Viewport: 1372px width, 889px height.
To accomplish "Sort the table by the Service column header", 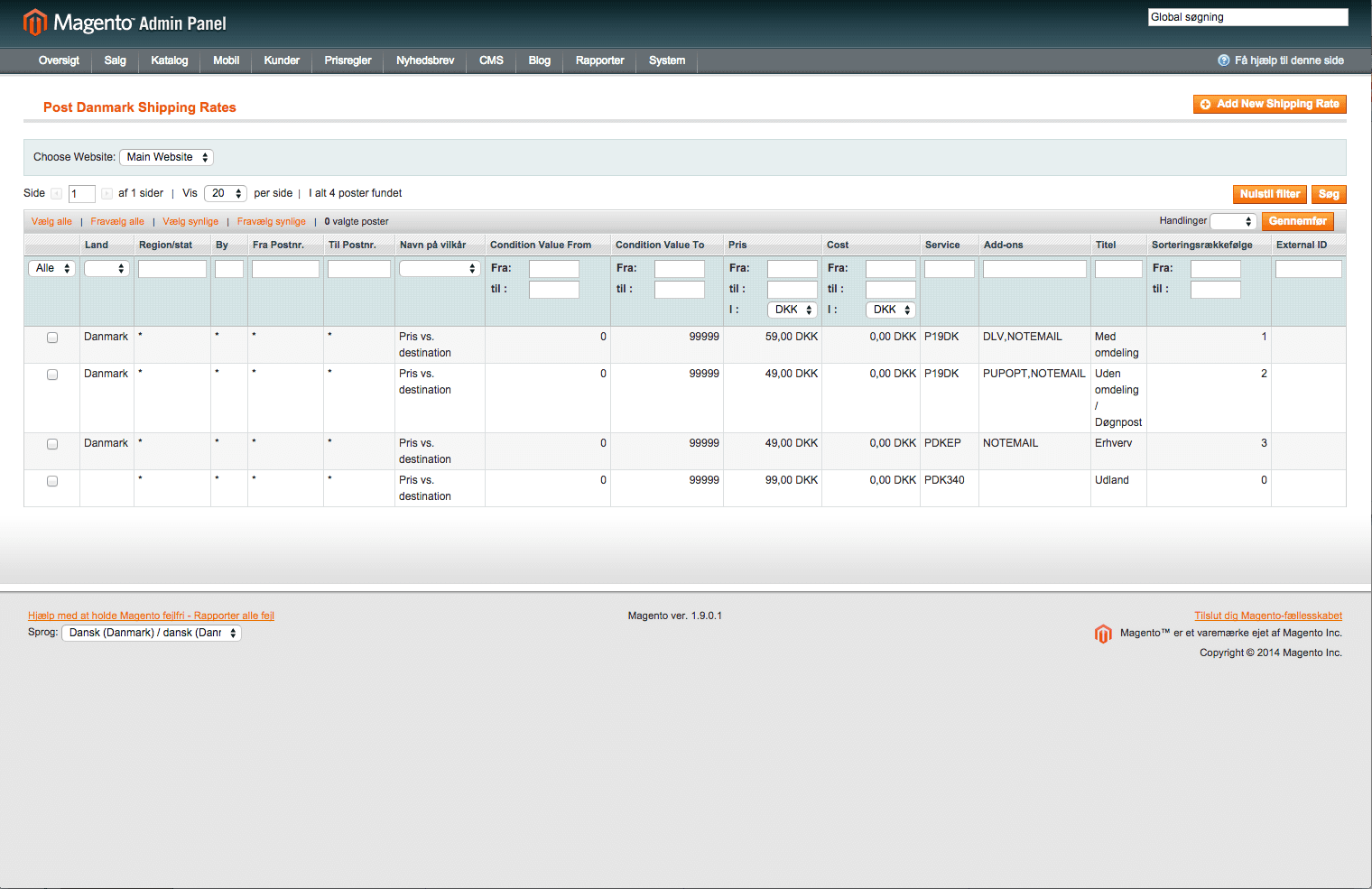I will (x=942, y=245).
